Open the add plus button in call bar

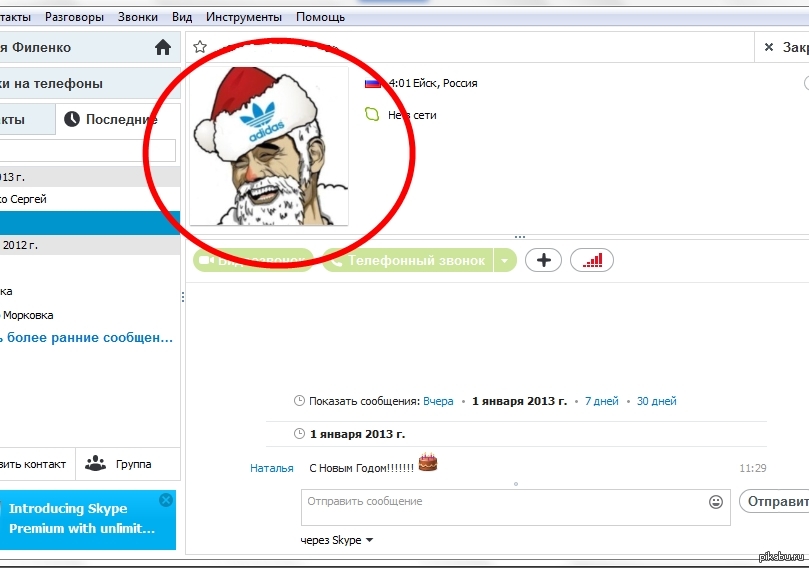point(543,260)
